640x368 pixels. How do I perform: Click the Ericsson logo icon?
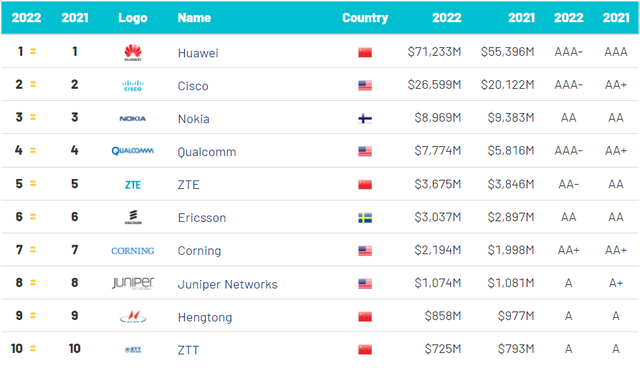tap(133, 217)
